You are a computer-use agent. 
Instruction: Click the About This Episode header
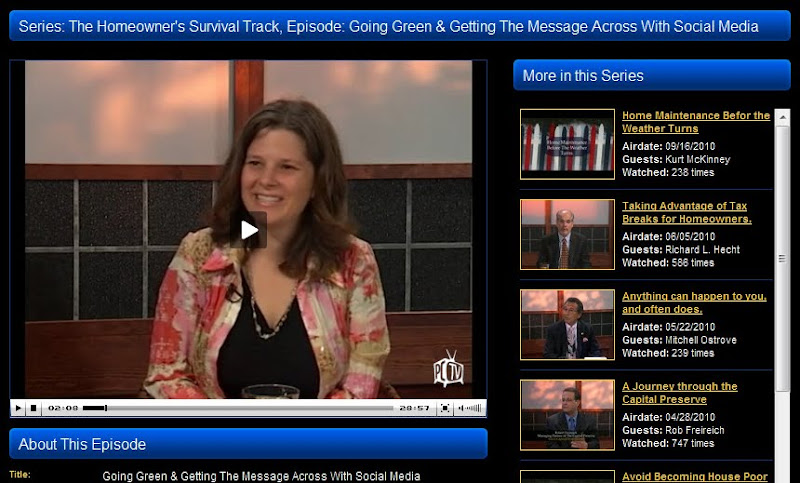click(x=248, y=444)
